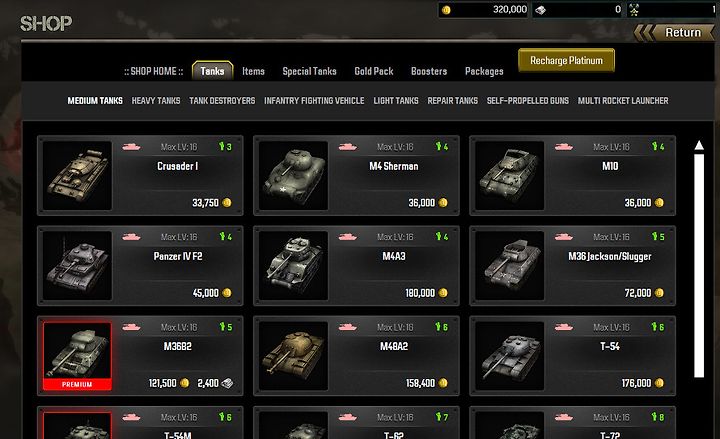The width and height of the screenshot is (720, 439).
Task: Click the green crew icon on T-54 card
Action: [654, 326]
